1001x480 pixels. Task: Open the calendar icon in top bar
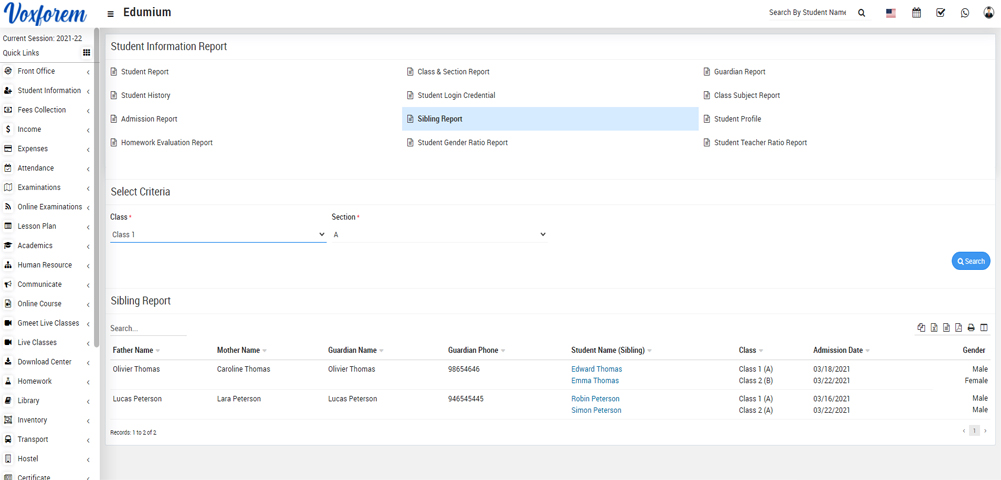pyautogui.click(x=916, y=13)
